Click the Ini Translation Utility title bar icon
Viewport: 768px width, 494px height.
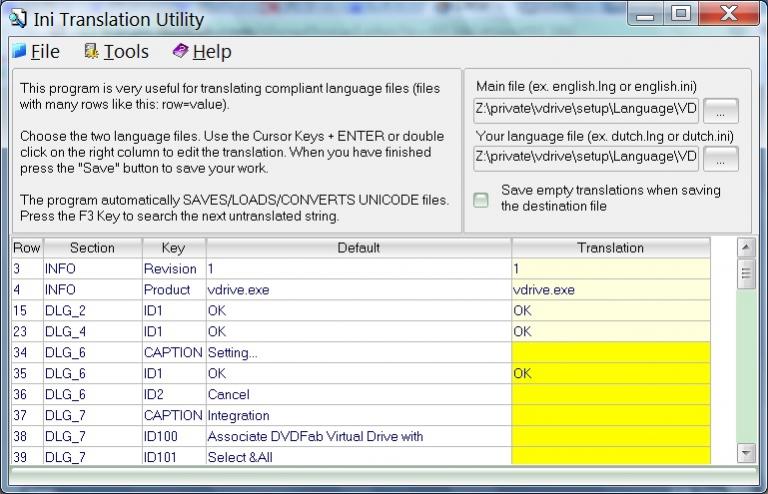pos(17,18)
